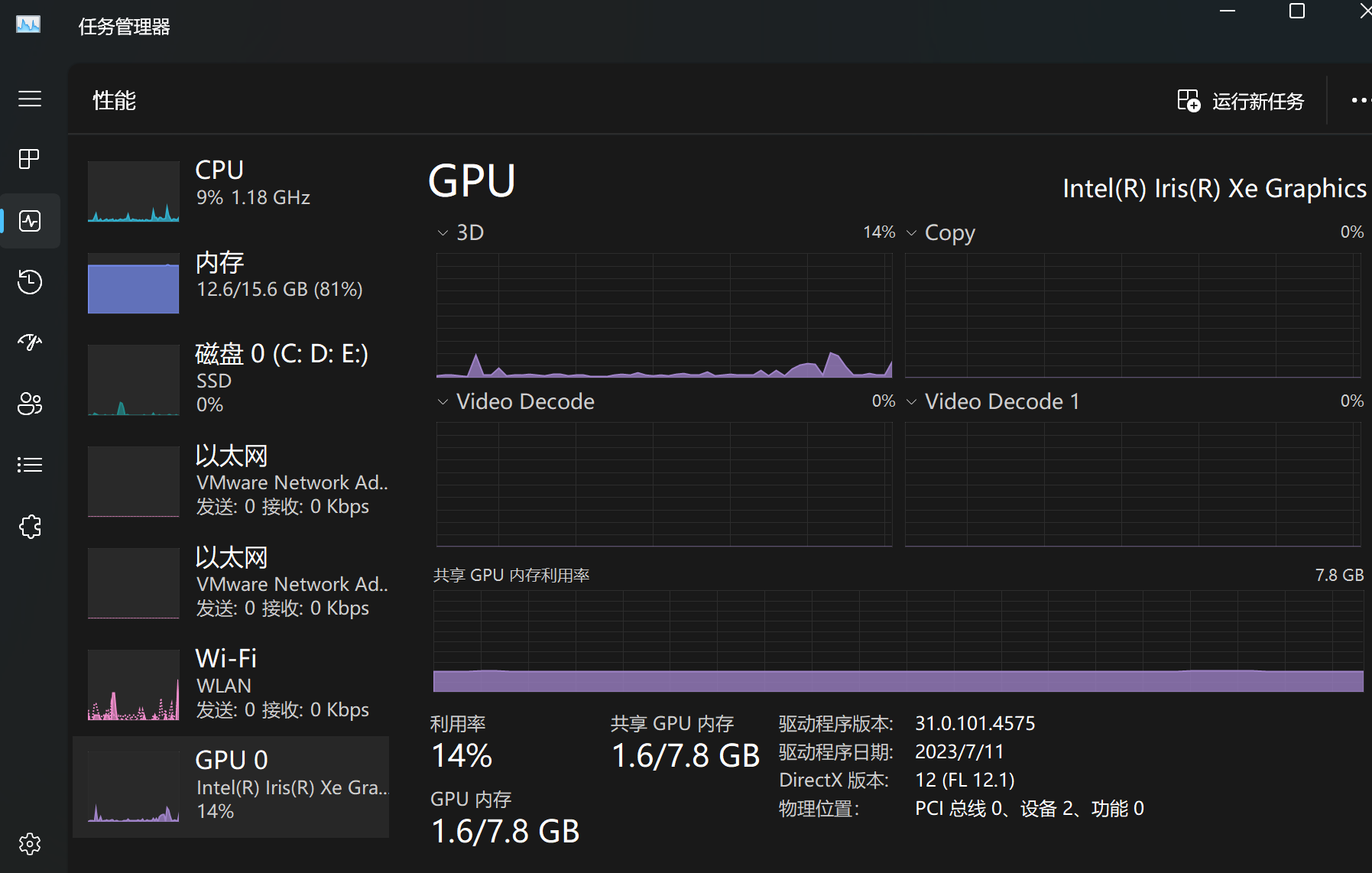Image resolution: width=1372 pixels, height=873 pixels.
Task: Click the 驱动程序版本 label
Action: pos(836,723)
